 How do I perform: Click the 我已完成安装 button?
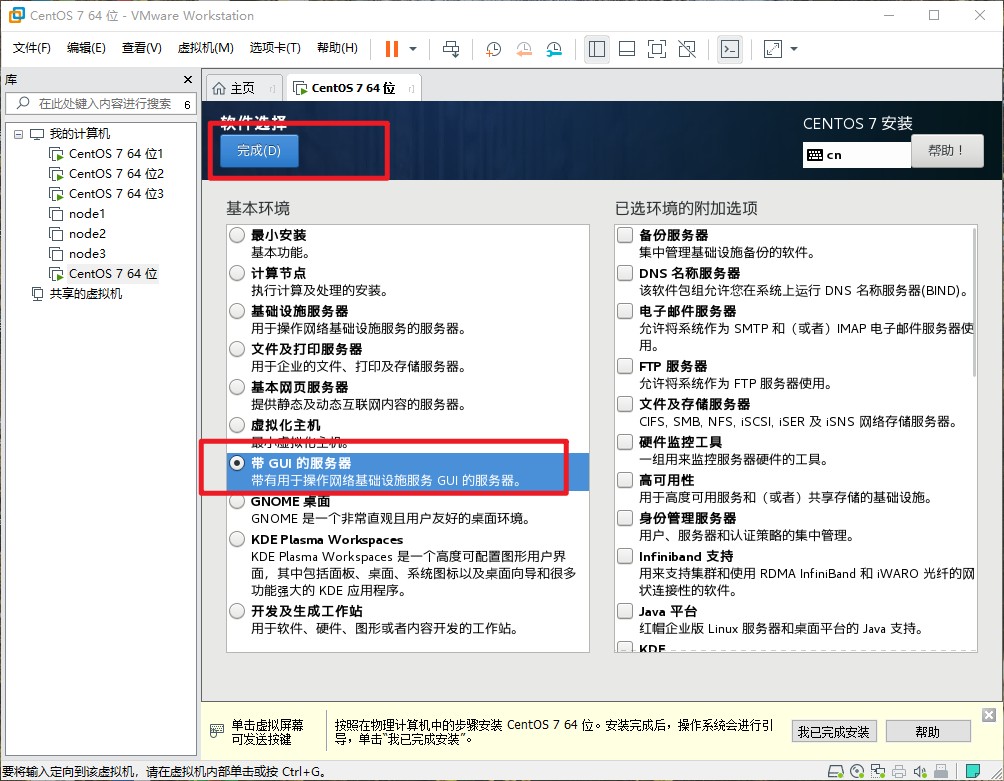833,732
